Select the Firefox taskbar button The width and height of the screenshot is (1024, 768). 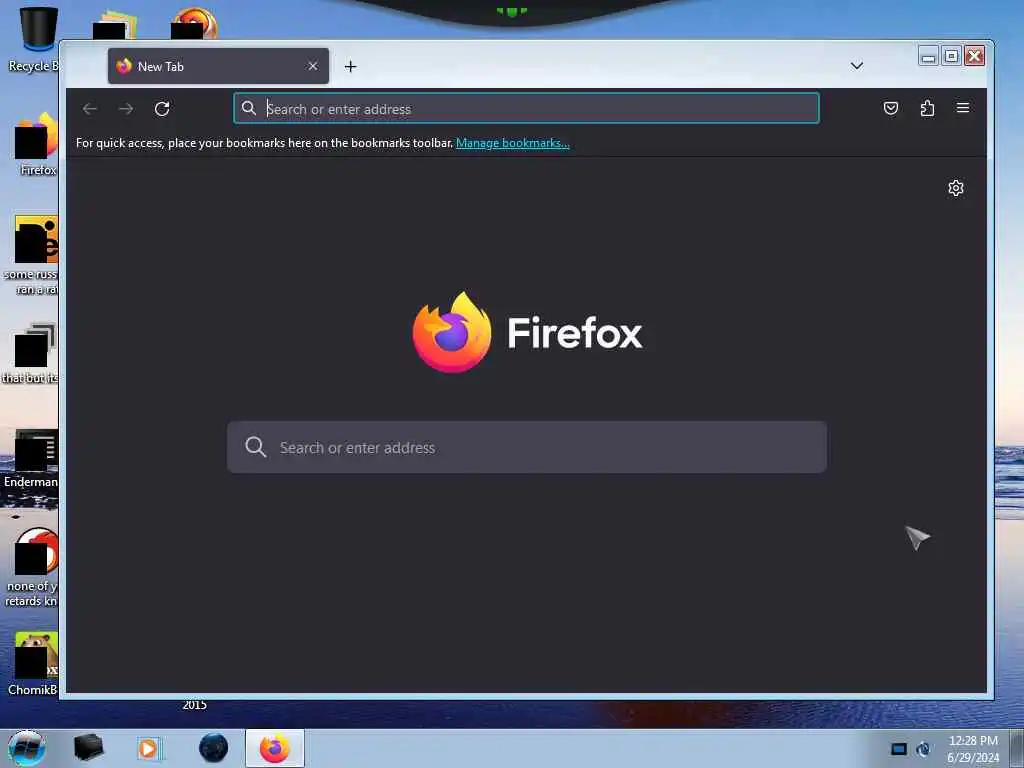pyautogui.click(x=275, y=748)
